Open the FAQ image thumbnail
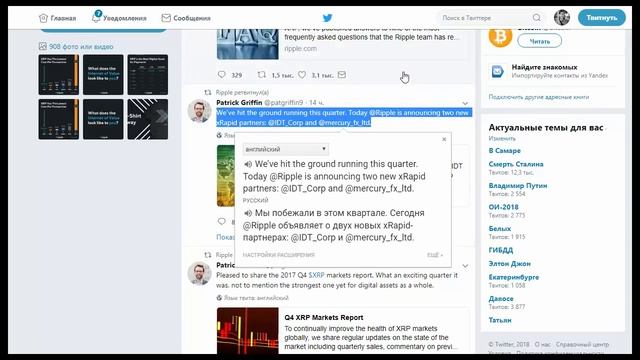The image size is (640, 360). pos(248,44)
